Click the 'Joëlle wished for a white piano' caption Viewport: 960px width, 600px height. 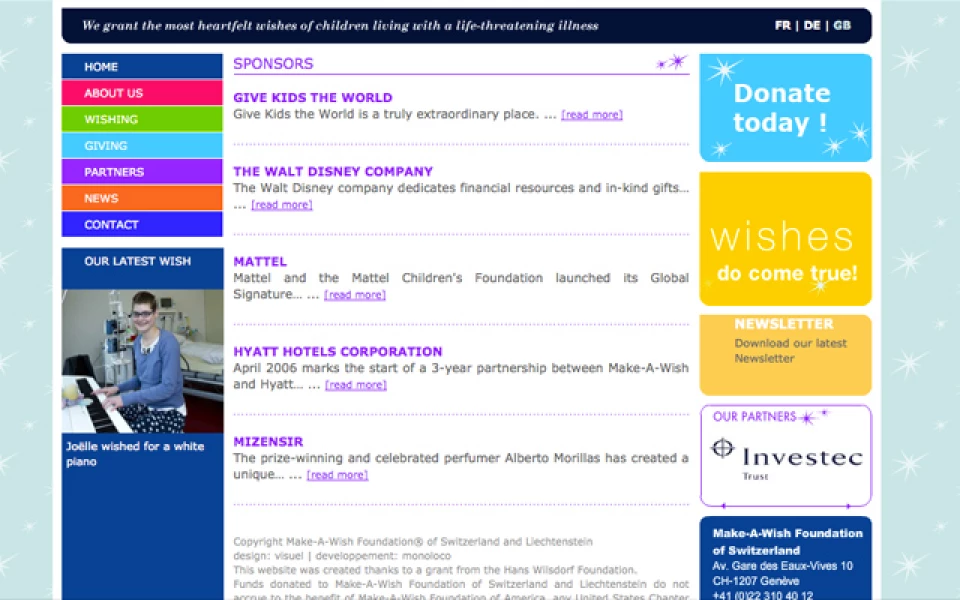(135, 454)
